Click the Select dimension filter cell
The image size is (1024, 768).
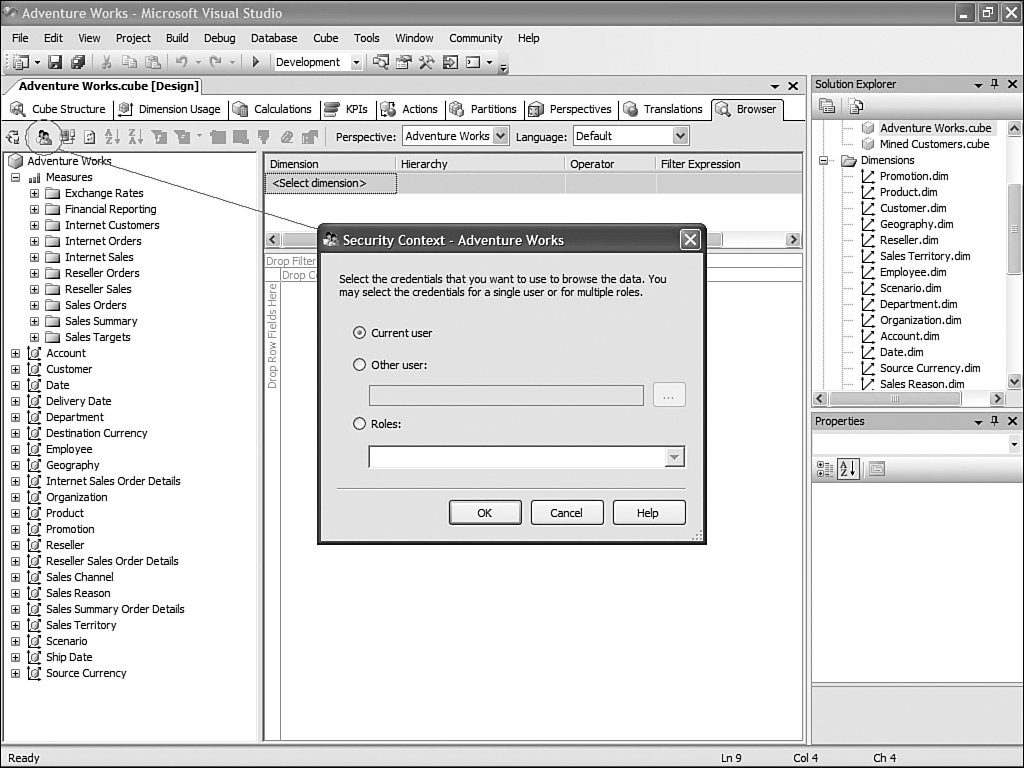(x=330, y=184)
